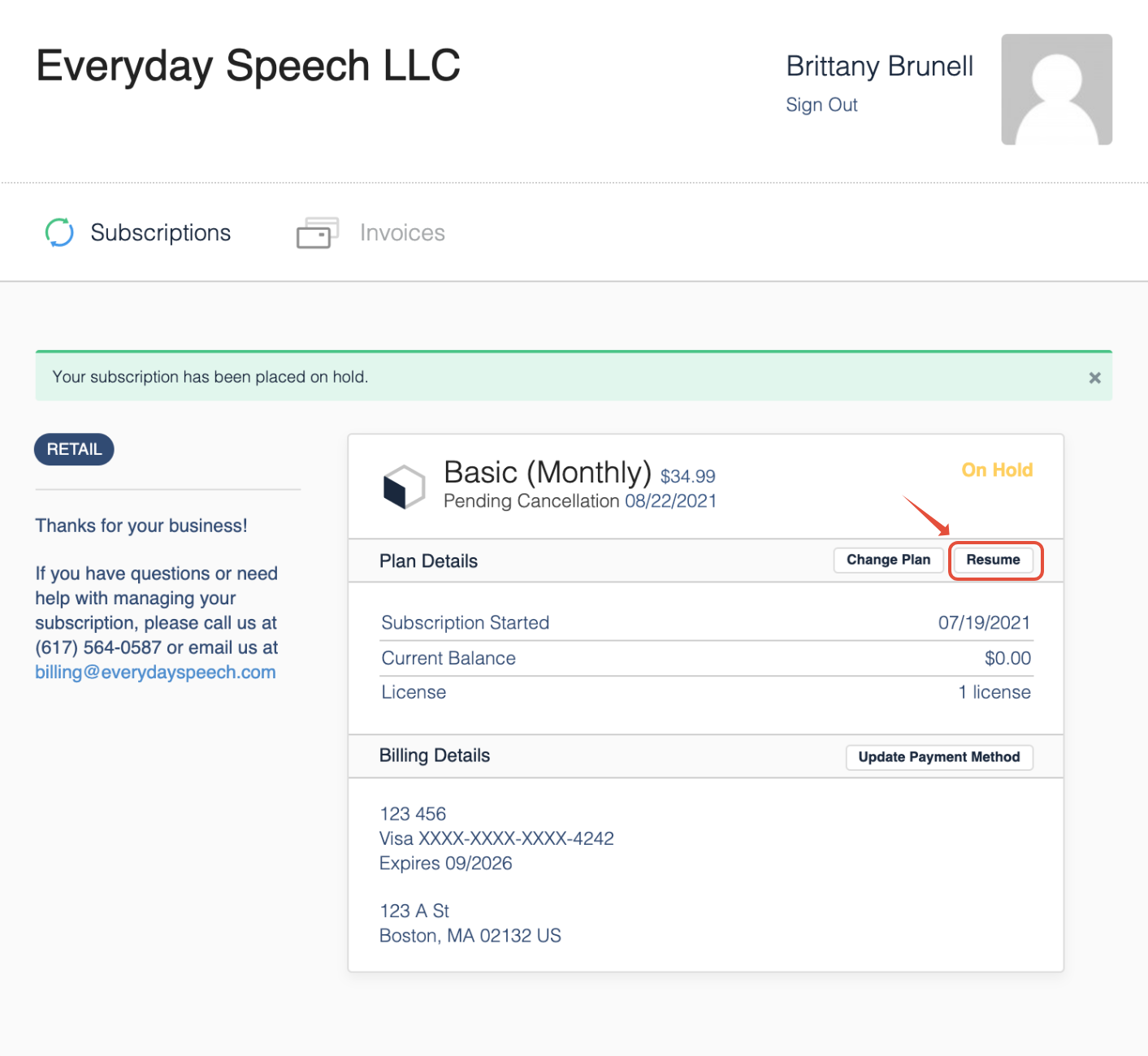The image size is (1148, 1056).
Task: Click the On Hold status label
Action: tap(997, 470)
